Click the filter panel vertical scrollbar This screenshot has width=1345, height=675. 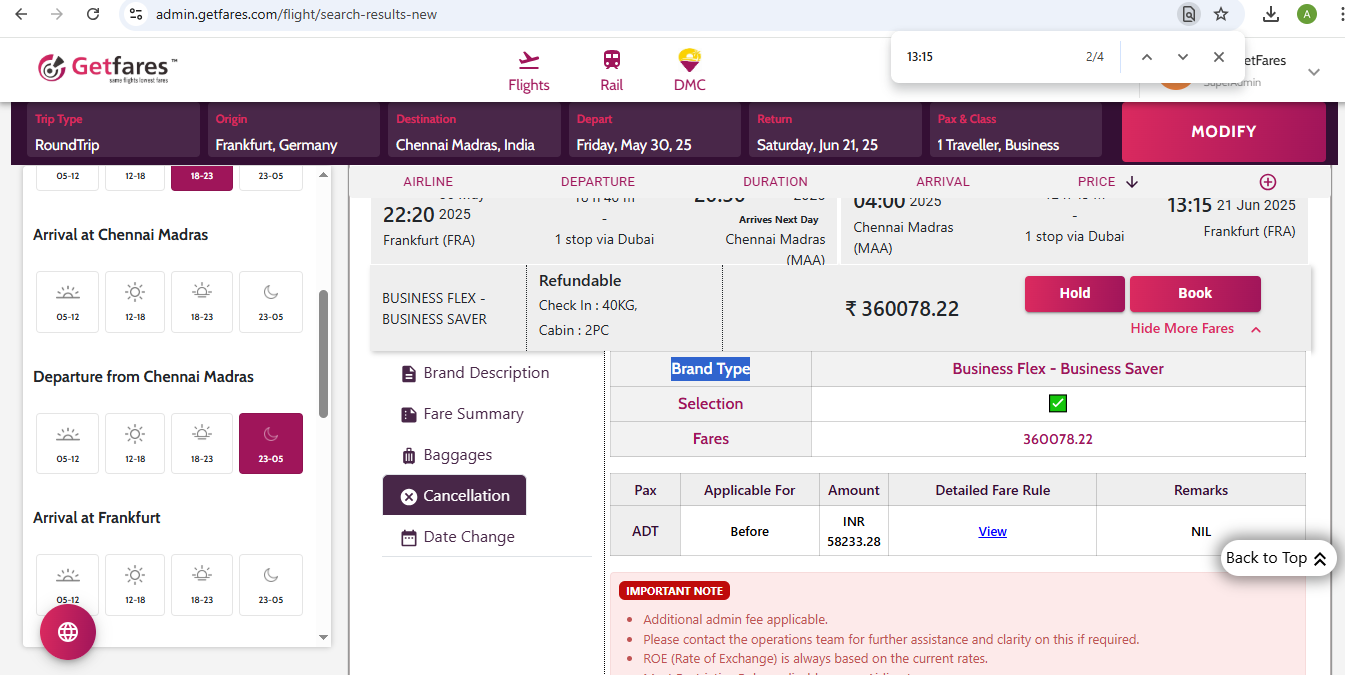(323, 353)
